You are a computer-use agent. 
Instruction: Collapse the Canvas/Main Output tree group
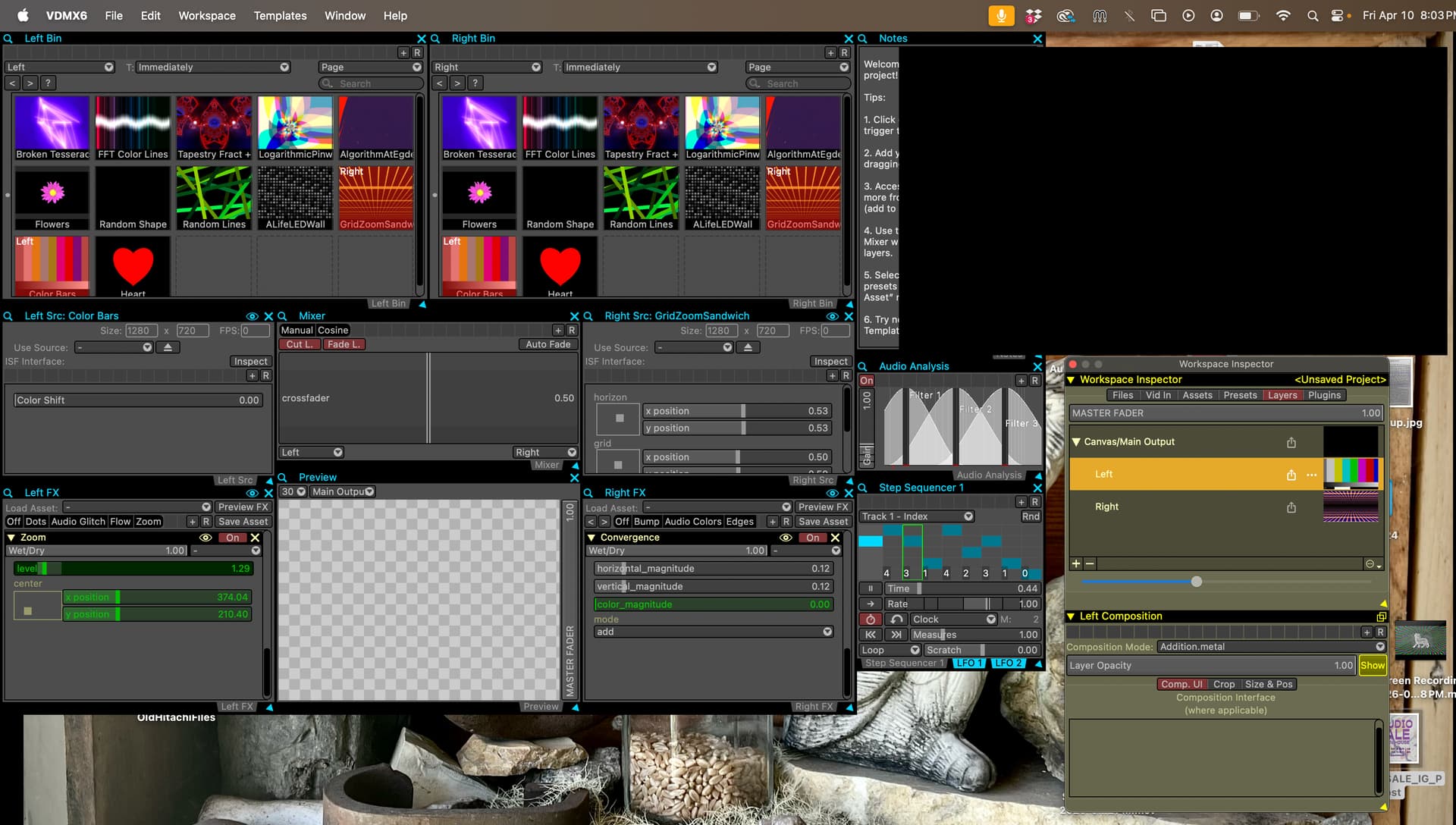click(x=1075, y=442)
